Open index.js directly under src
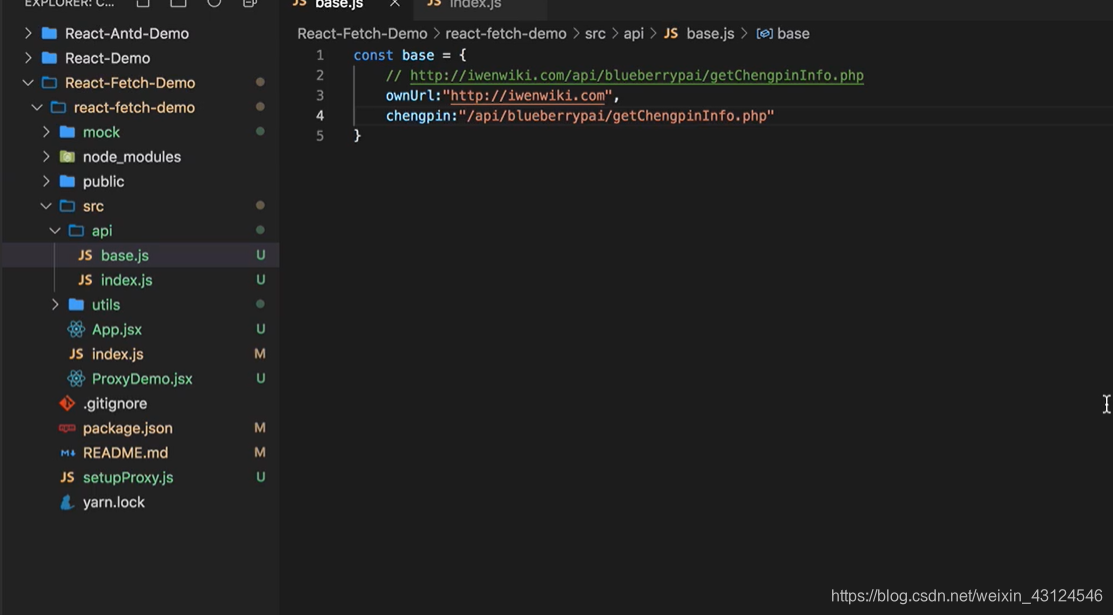This screenshot has width=1113, height=615. pyautogui.click(x=118, y=354)
